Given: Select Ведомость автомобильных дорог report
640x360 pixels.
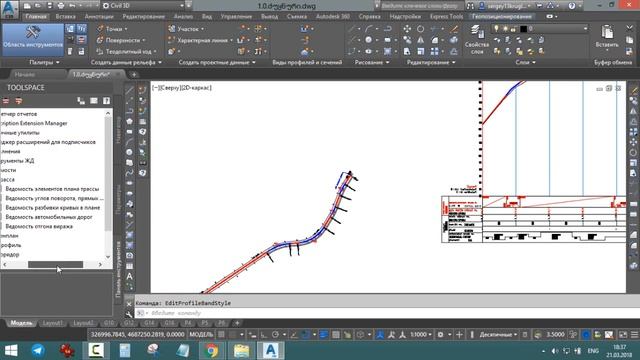Looking at the screenshot, I should click(49, 217).
